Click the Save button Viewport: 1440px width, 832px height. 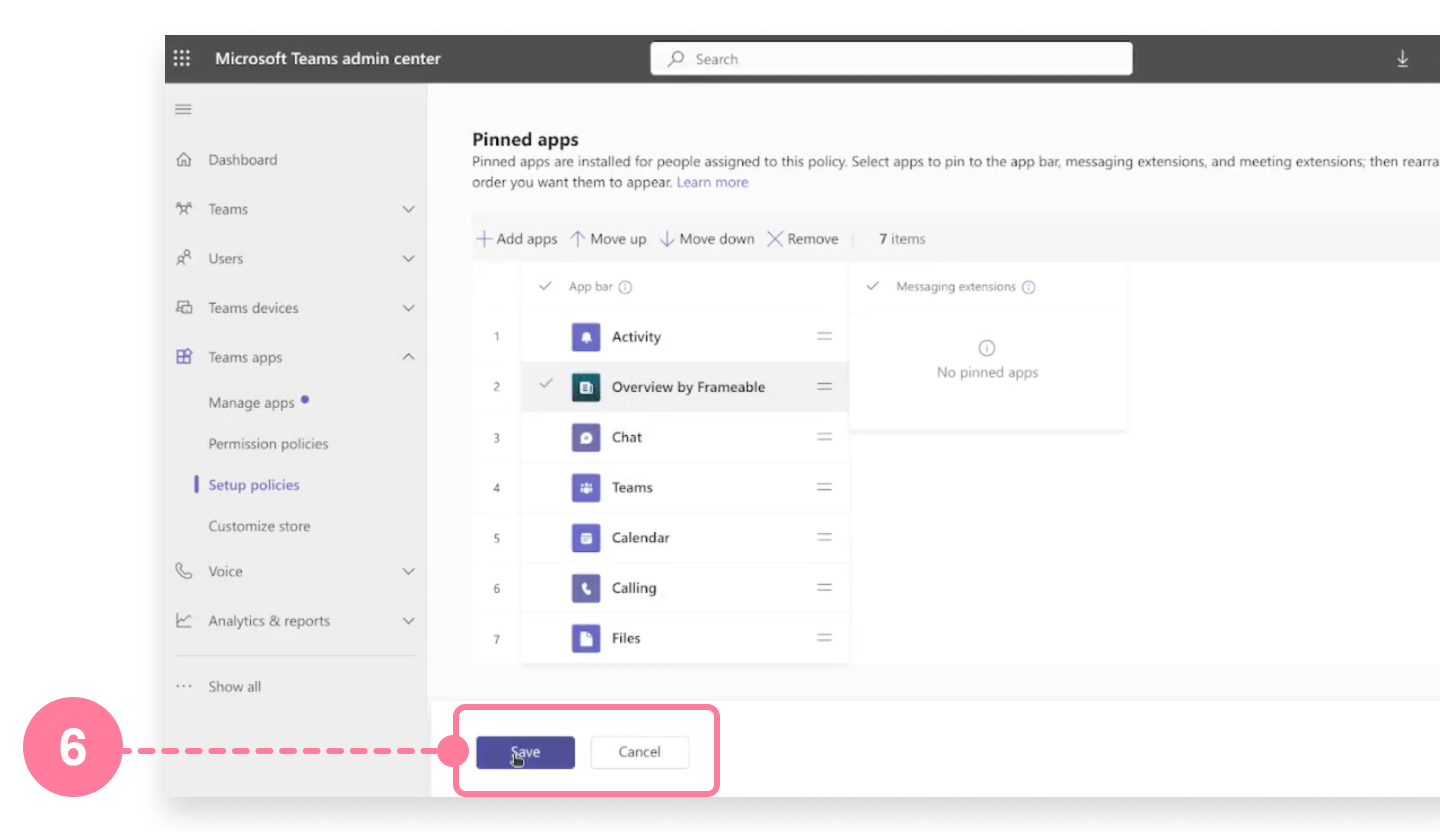[x=525, y=752]
